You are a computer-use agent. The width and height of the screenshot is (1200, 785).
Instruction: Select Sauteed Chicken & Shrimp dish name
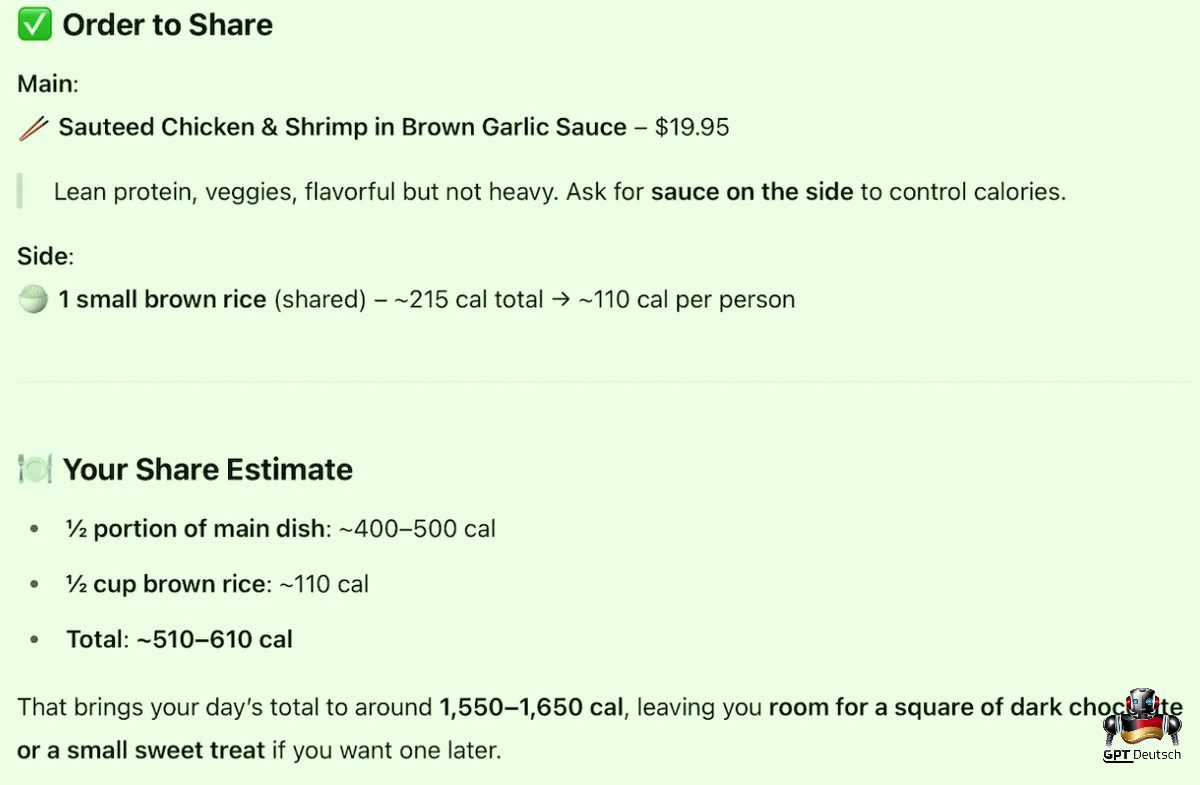[x=342, y=128]
